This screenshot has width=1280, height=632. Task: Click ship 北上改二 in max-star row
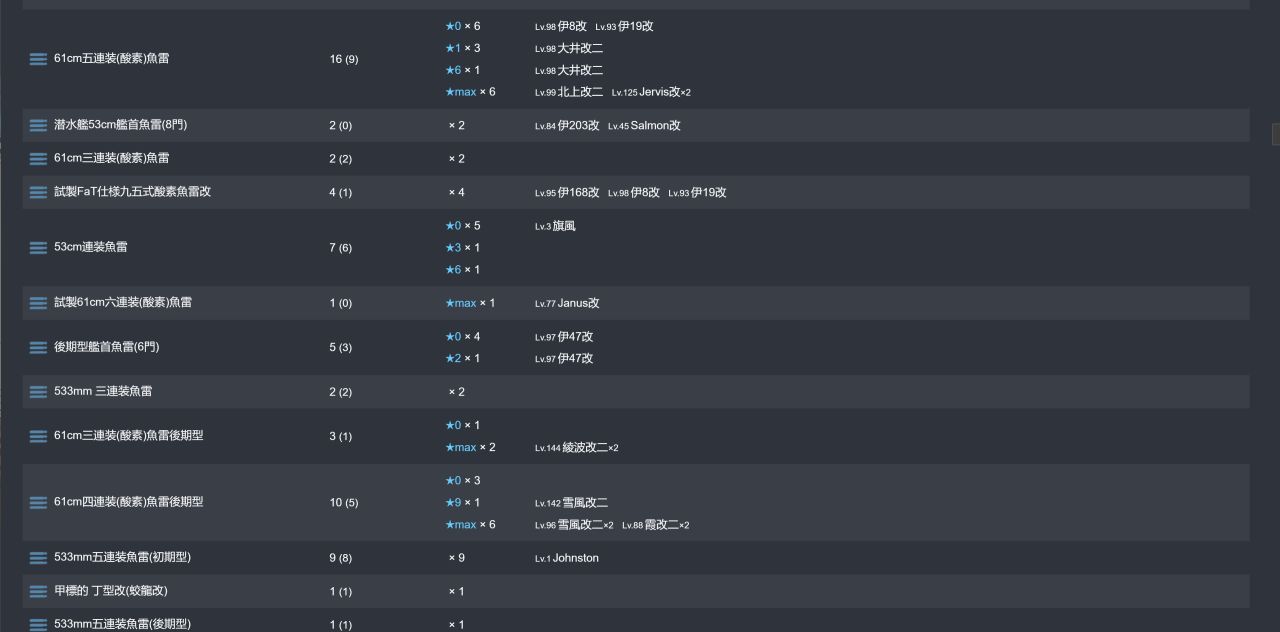(580, 92)
